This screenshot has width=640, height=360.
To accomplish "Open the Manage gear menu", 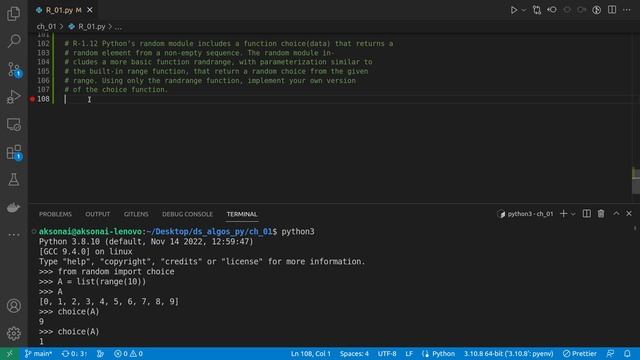I will [13, 333].
